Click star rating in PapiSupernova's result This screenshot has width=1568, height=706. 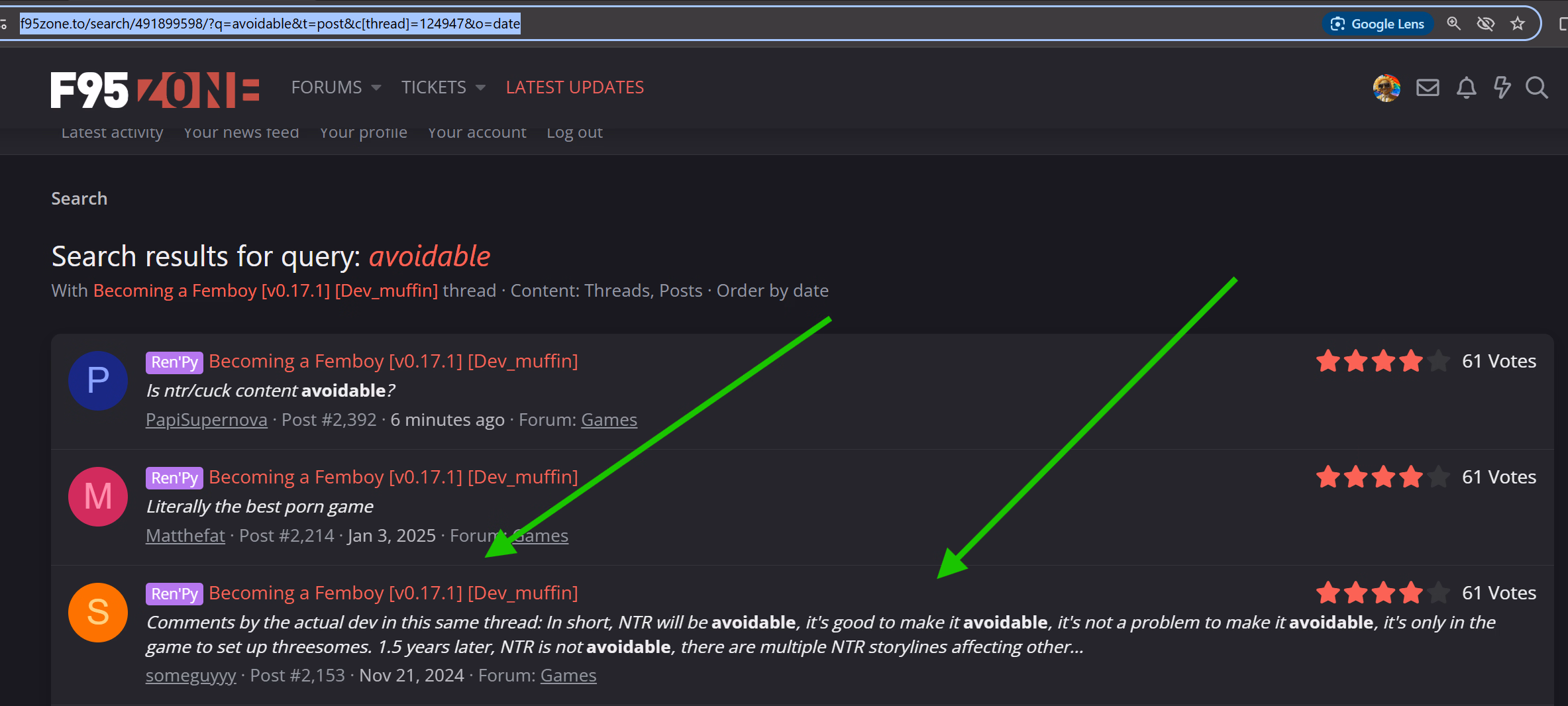[x=1383, y=362]
